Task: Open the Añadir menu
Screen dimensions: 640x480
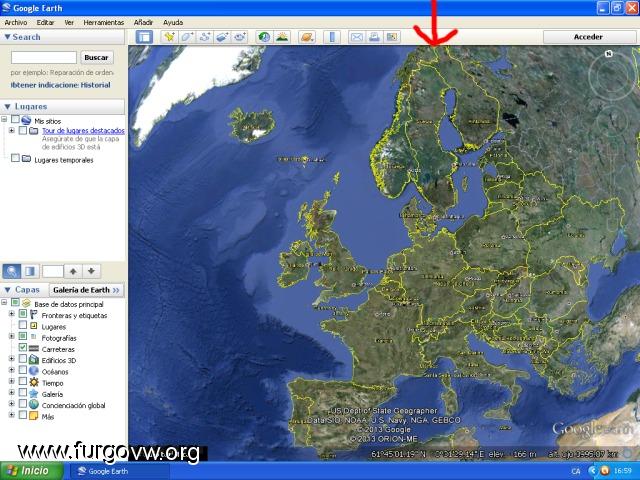Action: point(143,22)
